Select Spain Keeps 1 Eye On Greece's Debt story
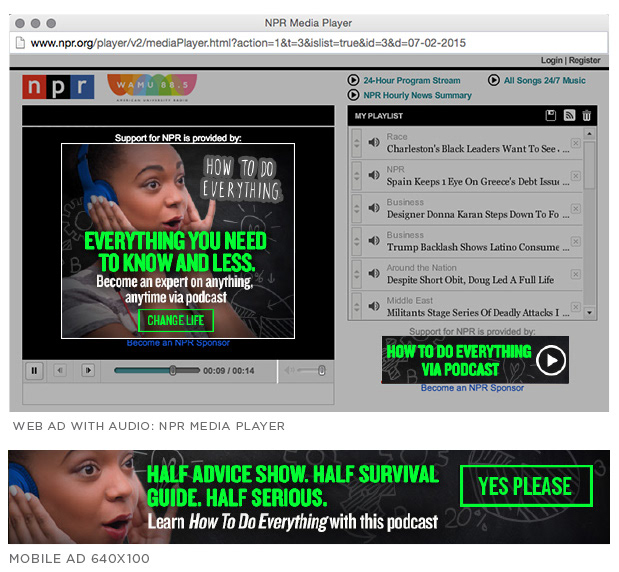This screenshot has width=619, height=572. tap(478, 182)
